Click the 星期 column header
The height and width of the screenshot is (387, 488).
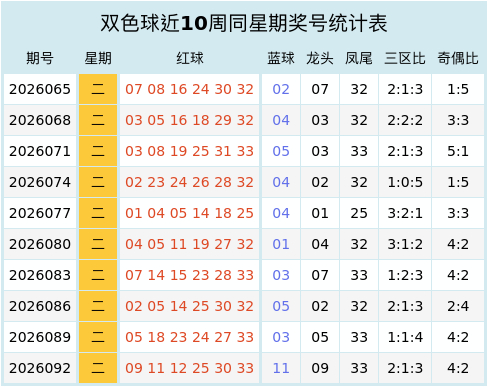(x=98, y=58)
